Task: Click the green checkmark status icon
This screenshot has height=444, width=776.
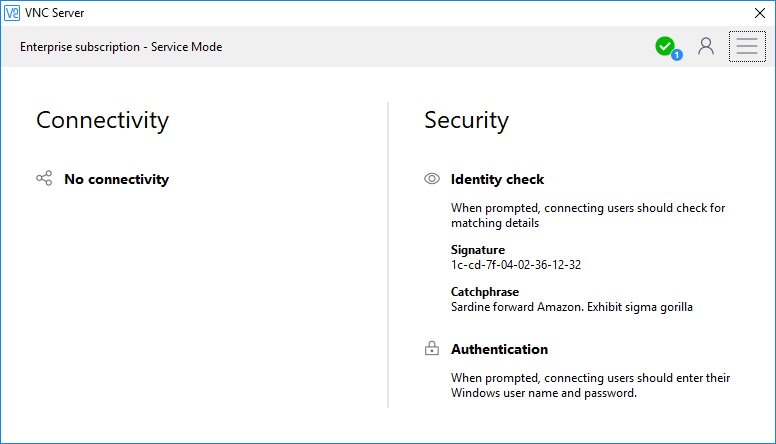Action: tap(666, 47)
